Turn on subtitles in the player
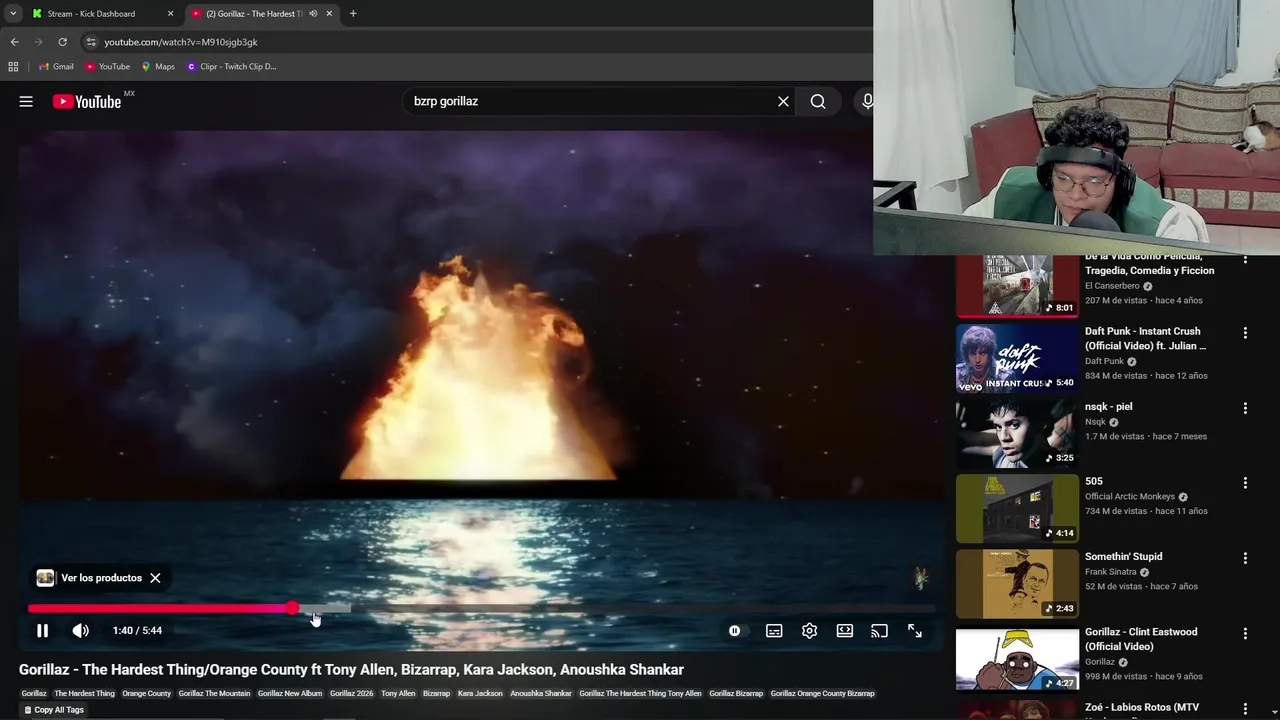The image size is (1280, 720). [x=774, y=631]
